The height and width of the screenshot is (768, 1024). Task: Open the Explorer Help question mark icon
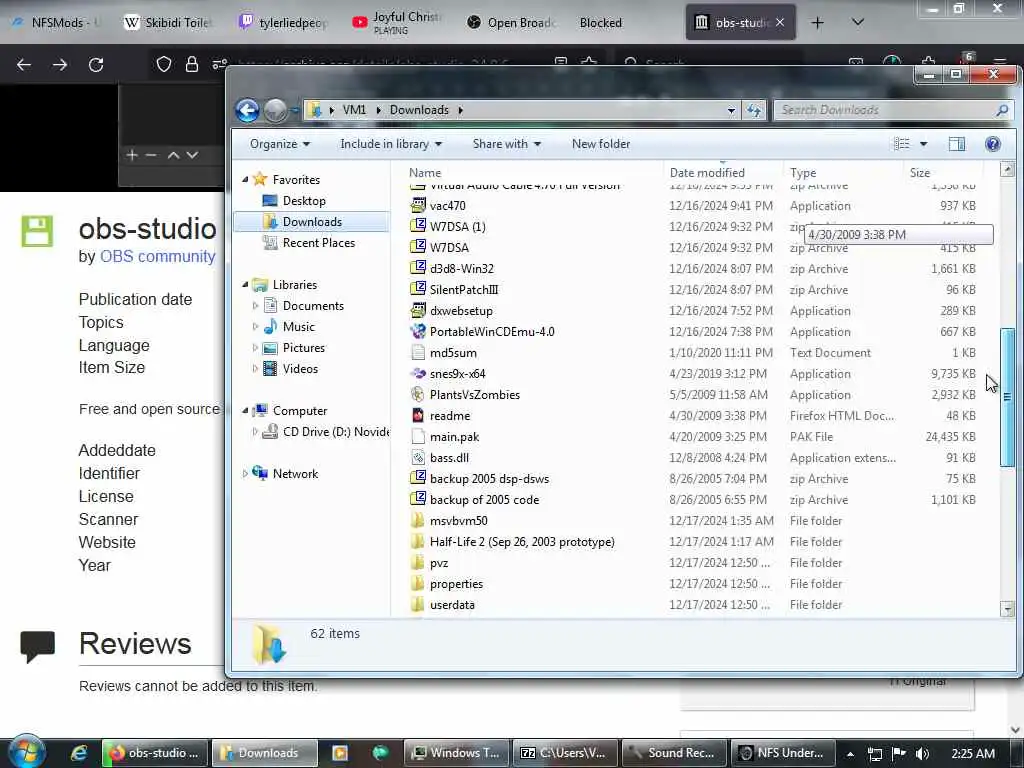point(993,144)
